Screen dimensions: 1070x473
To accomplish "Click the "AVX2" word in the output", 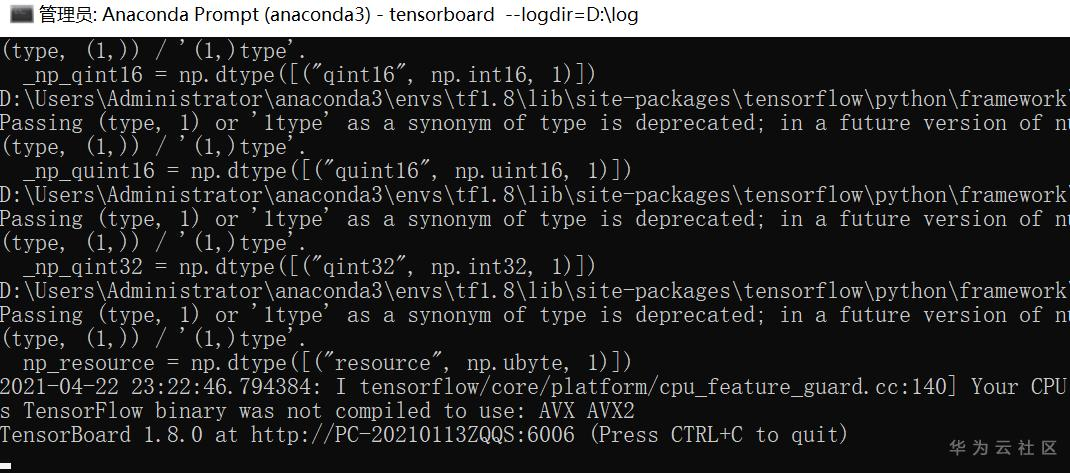I will point(611,411).
